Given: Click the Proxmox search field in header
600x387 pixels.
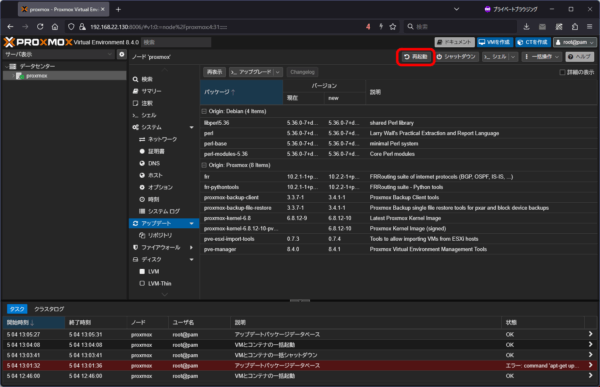Looking at the screenshot, I should (x=176, y=42).
